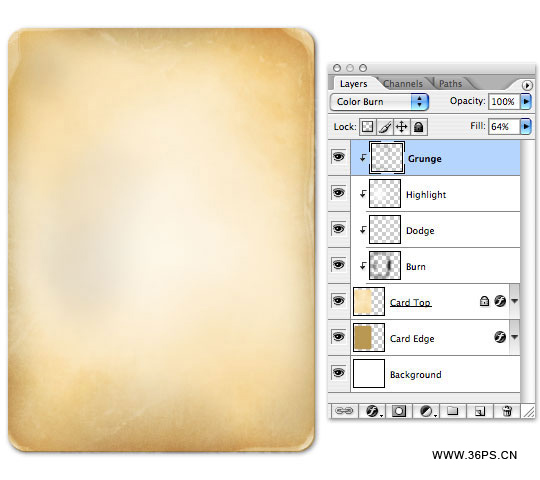
Task: Click the aged card canvas image
Action: click(162, 240)
